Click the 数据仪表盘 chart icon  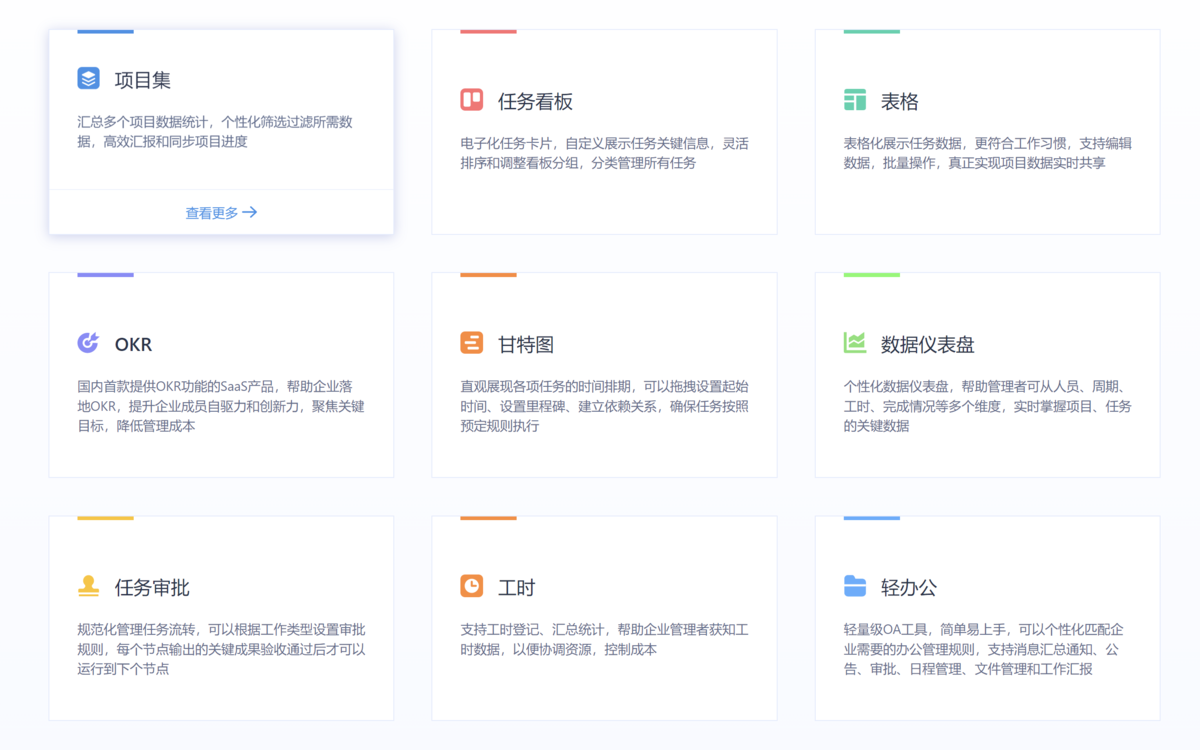coord(854,343)
